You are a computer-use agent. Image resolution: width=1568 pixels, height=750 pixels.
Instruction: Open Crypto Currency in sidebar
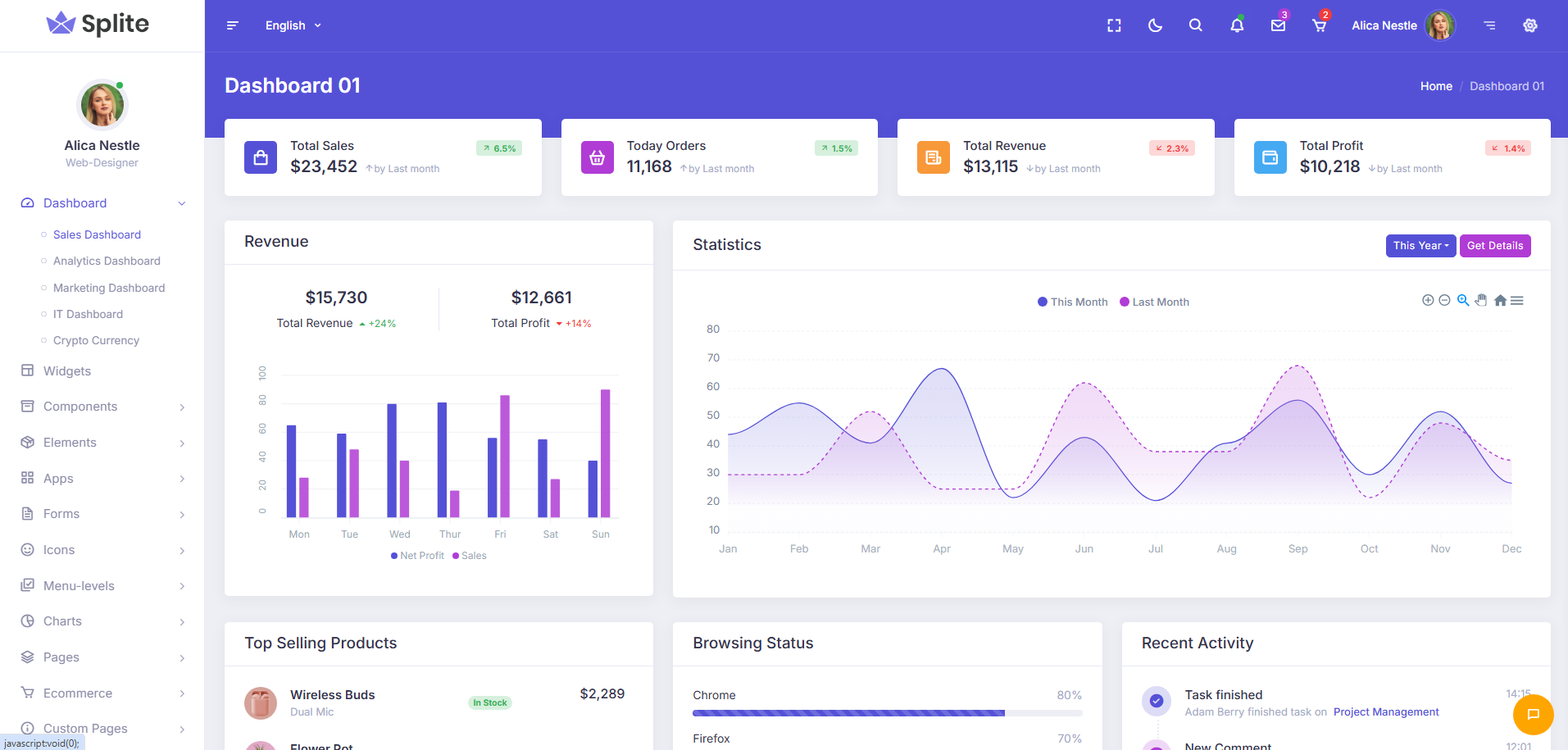click(96, 340)
